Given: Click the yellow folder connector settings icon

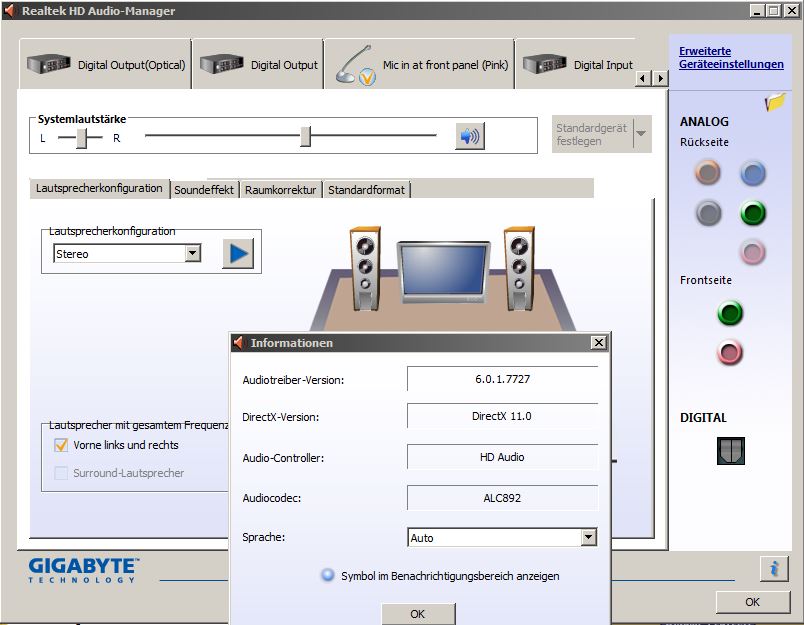Looking at the screenshot, I should 775,102.
